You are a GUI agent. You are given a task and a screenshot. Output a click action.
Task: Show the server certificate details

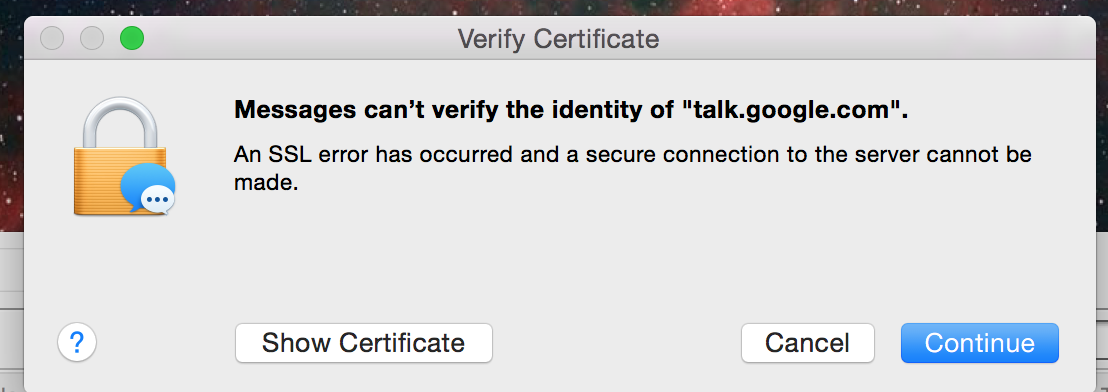point(363,343)
